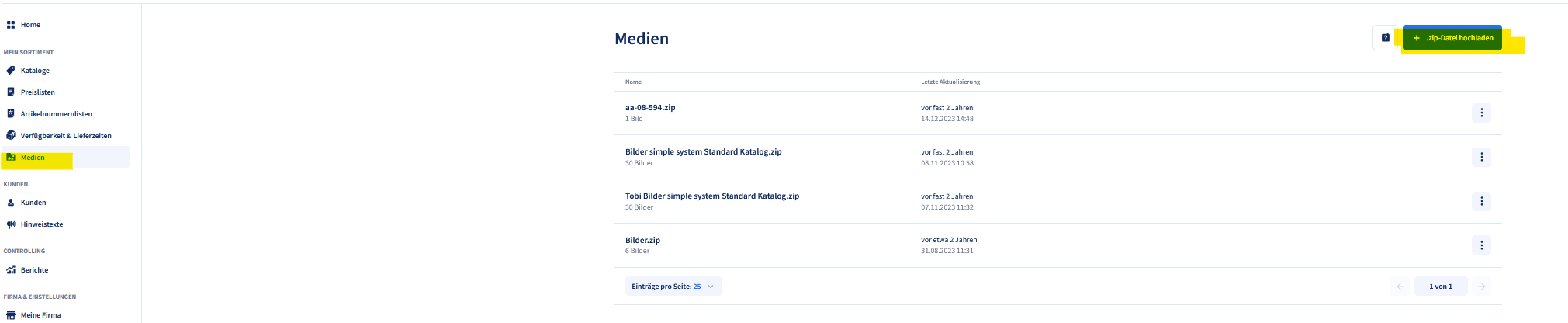Select the Medien menu item

tap(33, 158)
